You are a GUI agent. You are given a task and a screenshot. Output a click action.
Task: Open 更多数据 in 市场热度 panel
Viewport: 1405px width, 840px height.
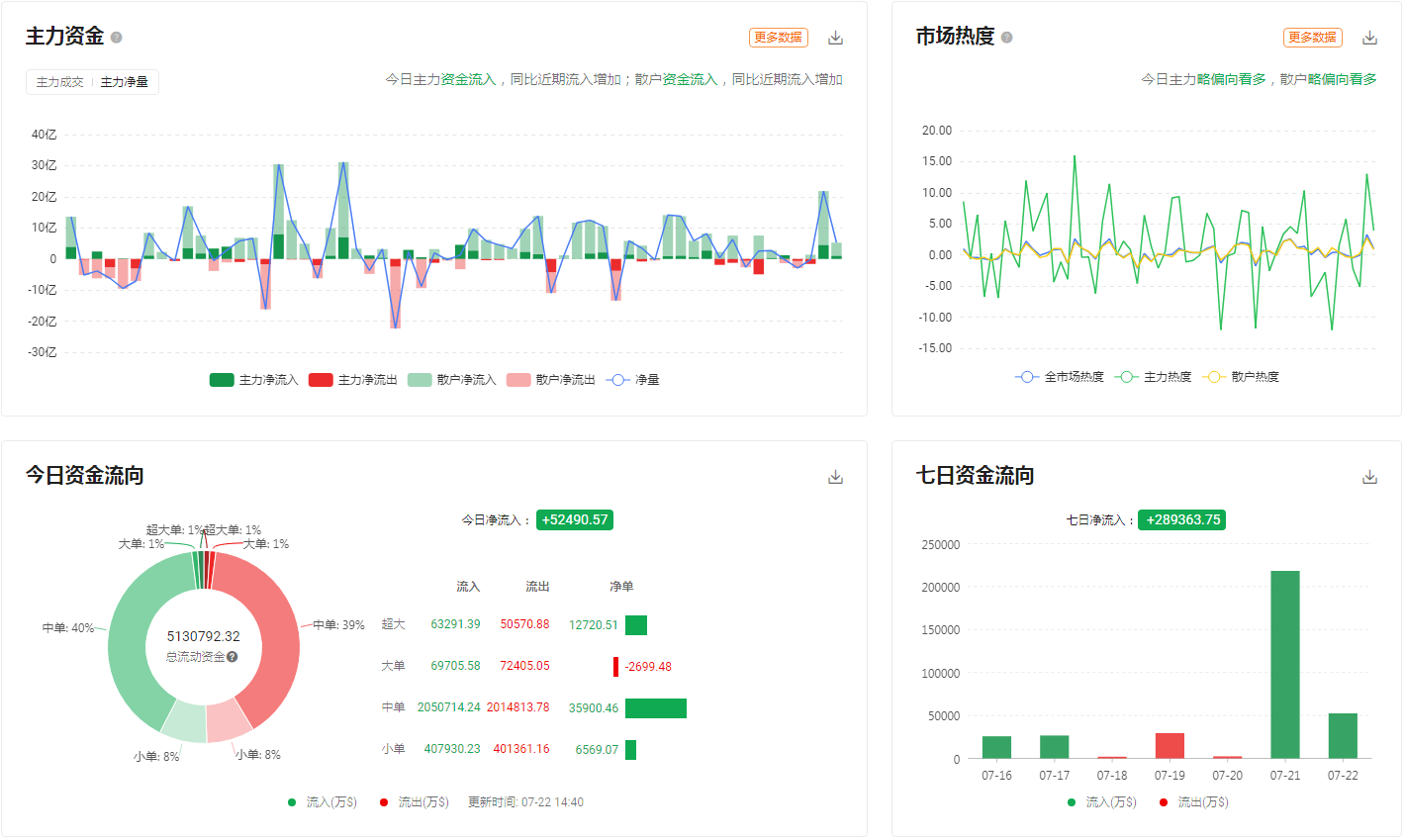coord(1312,38)
